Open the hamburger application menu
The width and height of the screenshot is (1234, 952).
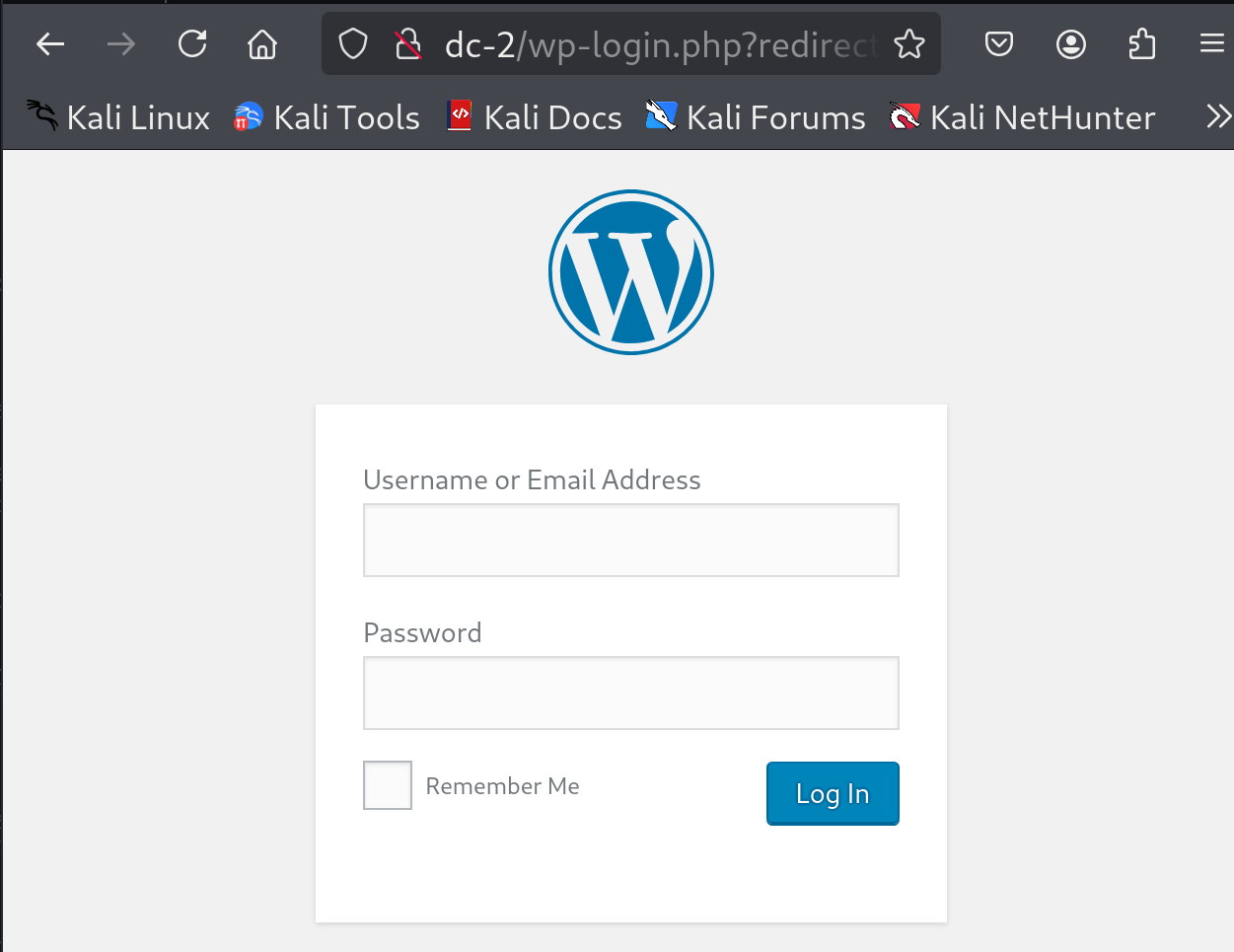(x=1212, y=44)
